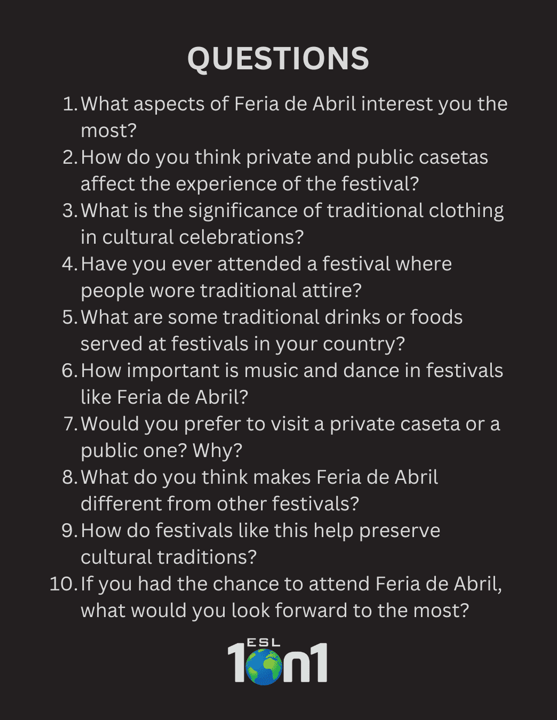Image resolution: width=557 pixels, height=720 pixels.
Task: Click the text 'like Feria de Abril?'
Action: tap(164, 397)
